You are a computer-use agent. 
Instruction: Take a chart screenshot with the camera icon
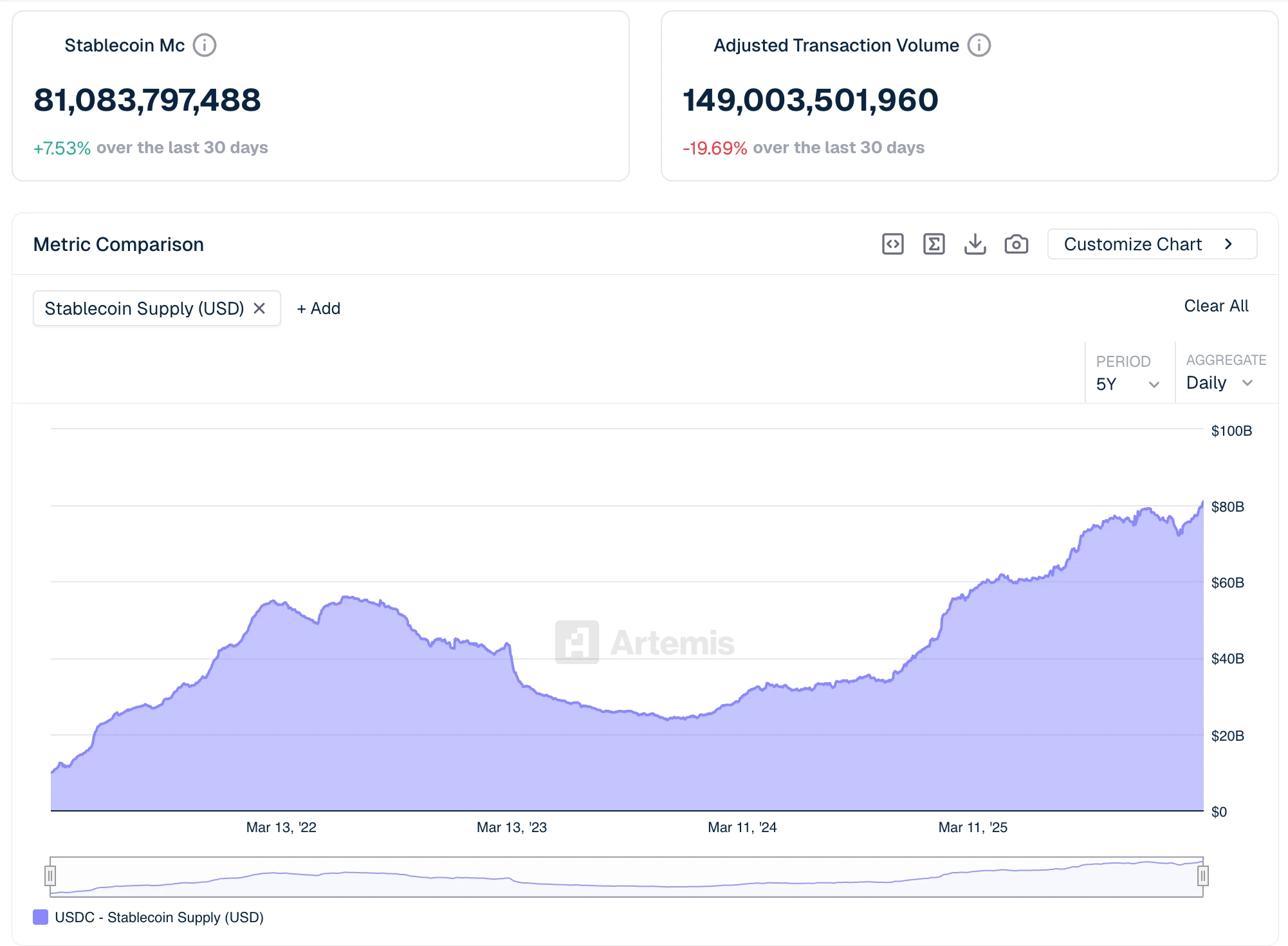click(1016, 245)
